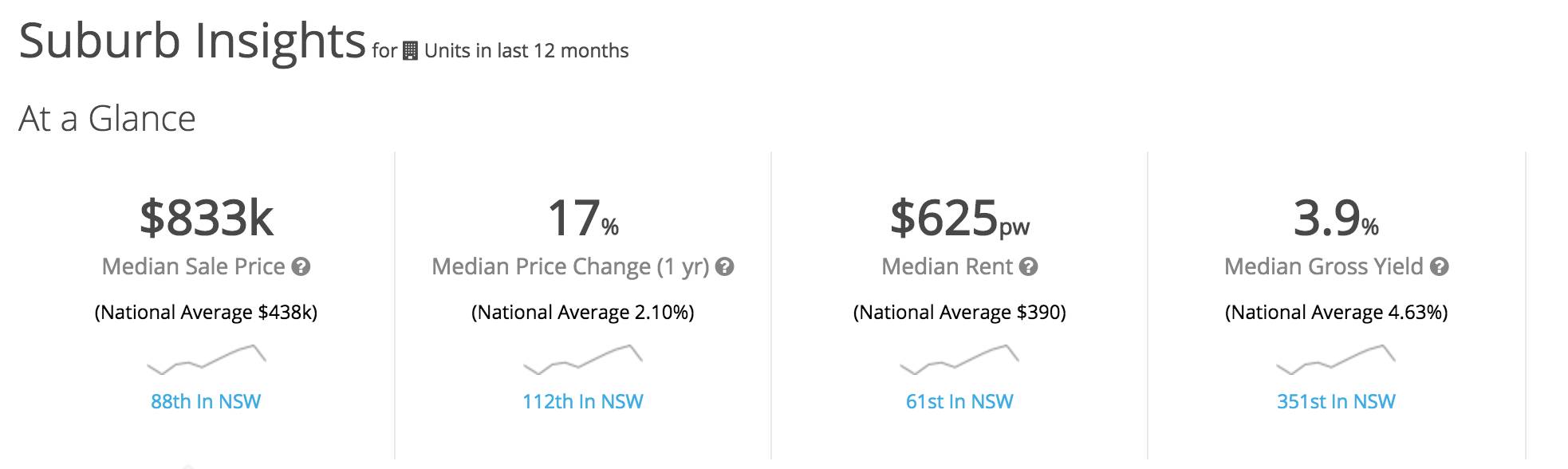Click help icon beside Median Sale Price
The image size is (1568, 469).
click(301, 267)
